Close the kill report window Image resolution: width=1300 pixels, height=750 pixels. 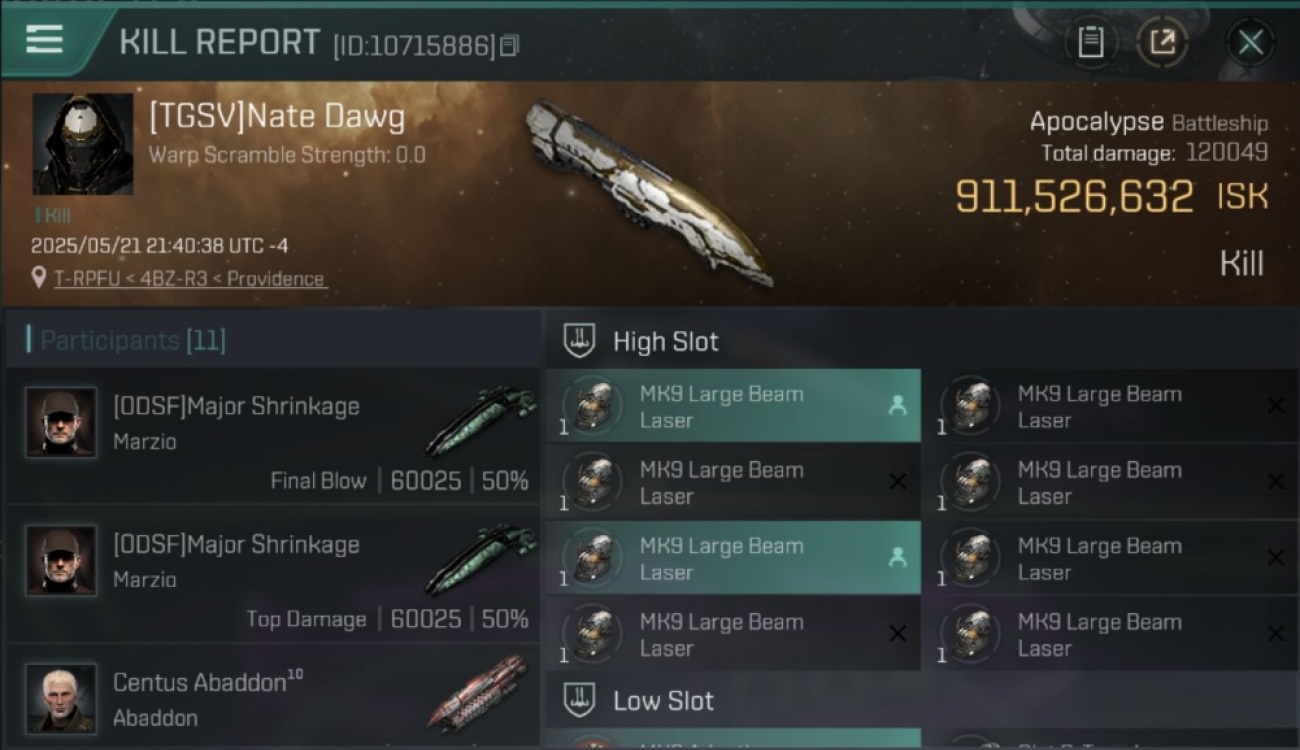click(1250, 42)
